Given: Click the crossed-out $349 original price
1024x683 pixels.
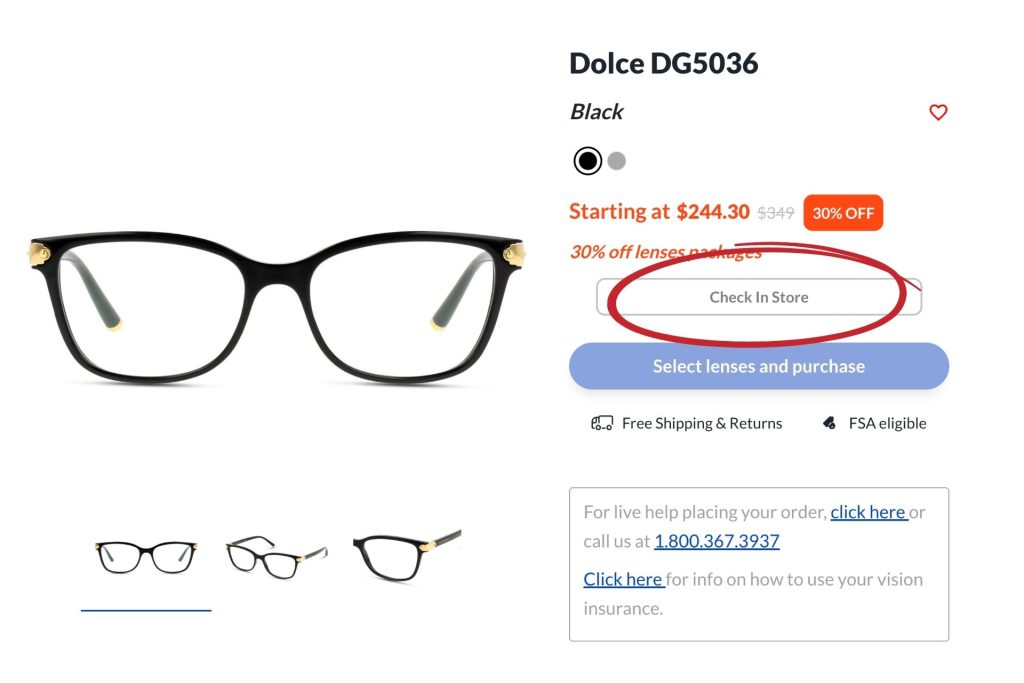Looking at the screenshot, I should (x=775, y=211).
